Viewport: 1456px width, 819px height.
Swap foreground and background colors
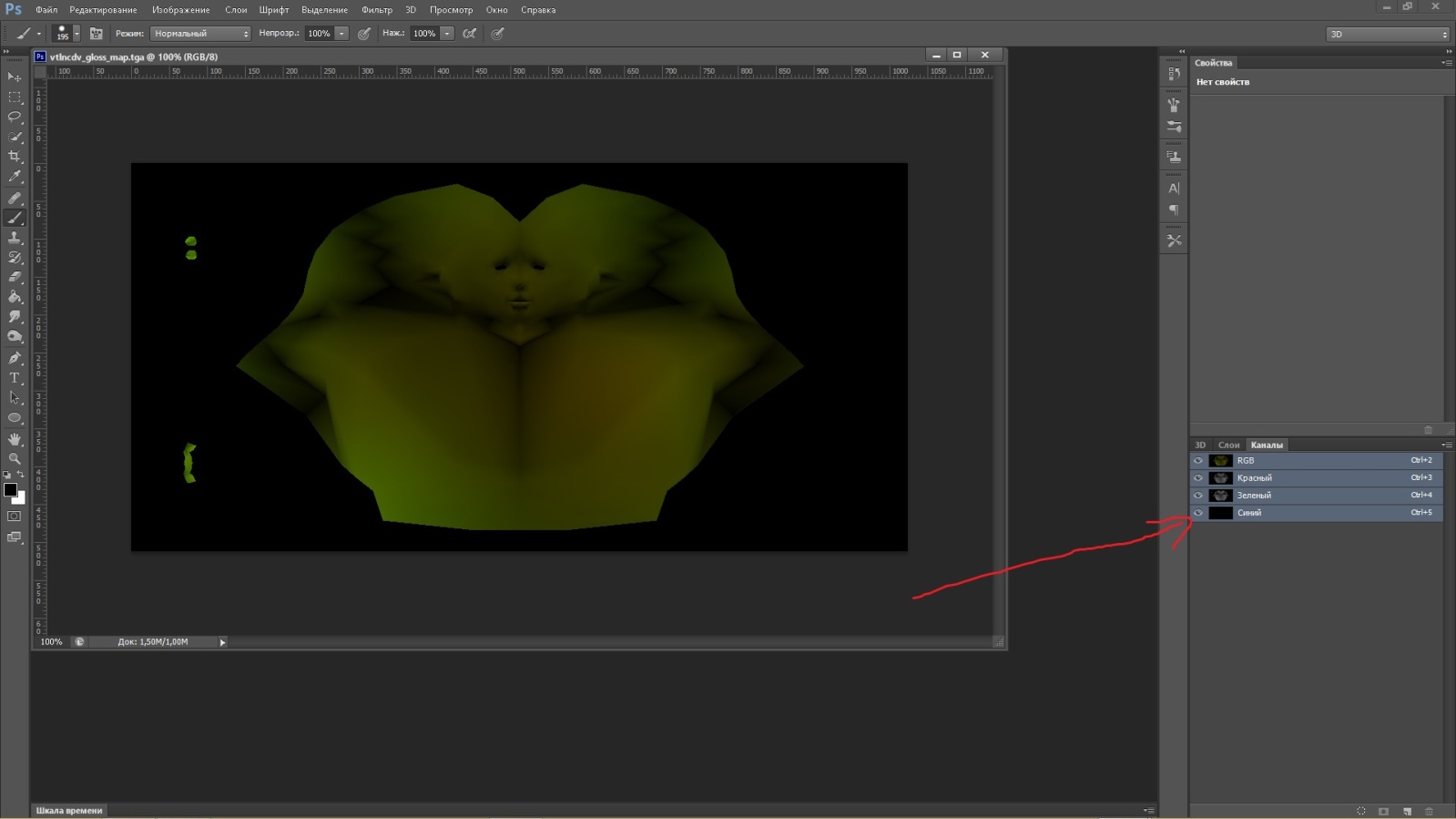[21, 475]
